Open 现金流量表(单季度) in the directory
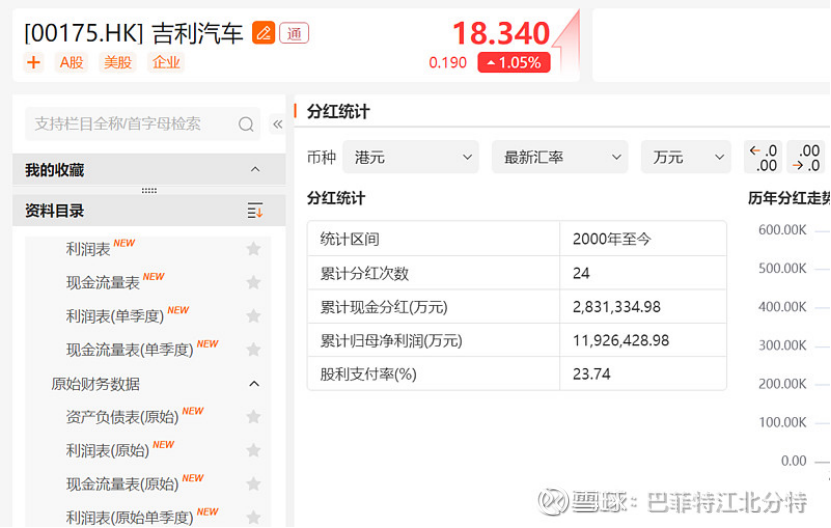The height and width of the screenshot is (528, 831). pos(130,350)
